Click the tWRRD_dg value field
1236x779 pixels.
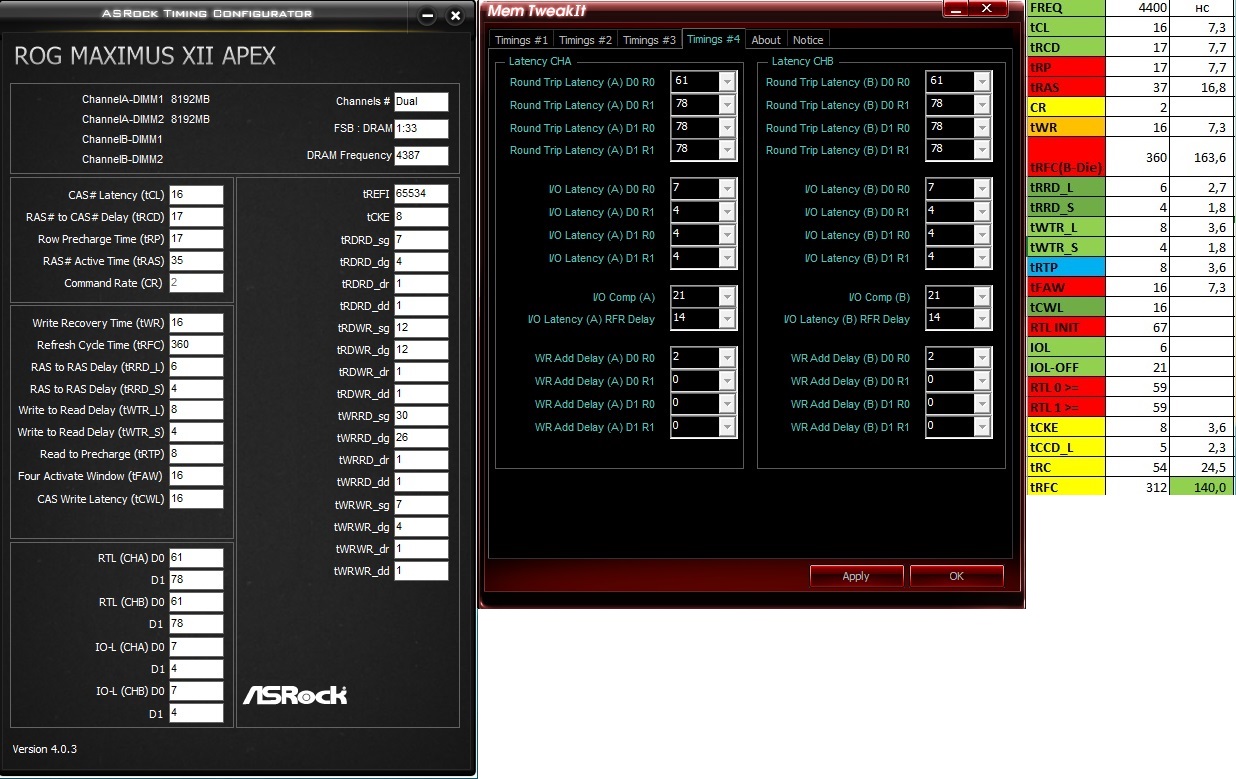[x=421, y=438]
